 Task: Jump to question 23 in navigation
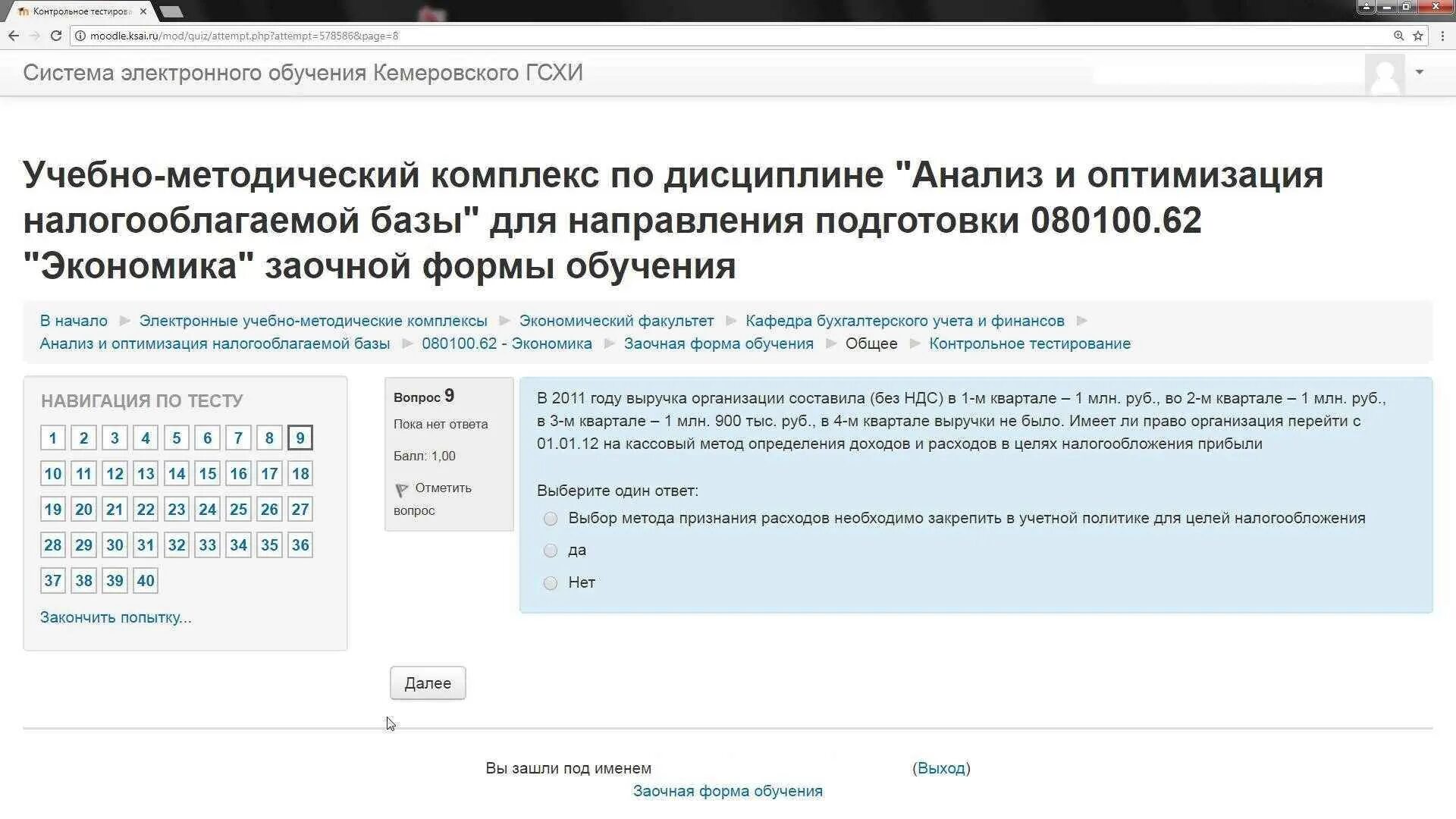point(177,510)
